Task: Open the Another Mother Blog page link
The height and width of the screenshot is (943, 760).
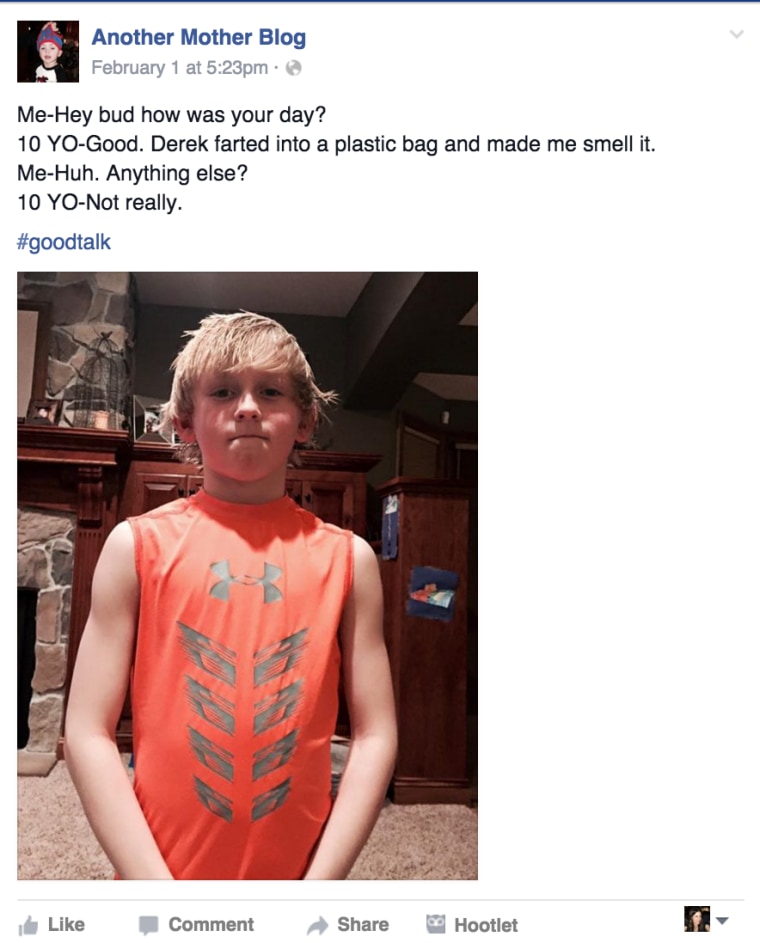Action: click(x=198, y=37)
